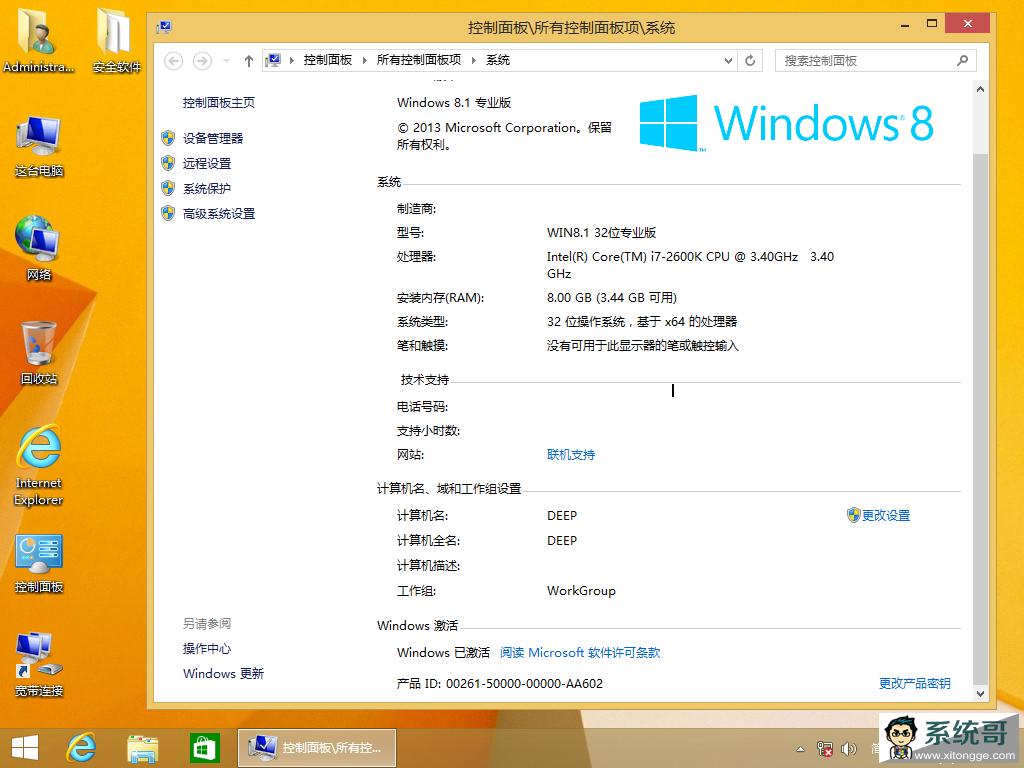Viewport: 1024px width, 768px height.
Task: Click the 笔和触摸 value "没有可用于此显示器的笔或触控输入"
Action: pyautogui.click(x=643, y=345)
